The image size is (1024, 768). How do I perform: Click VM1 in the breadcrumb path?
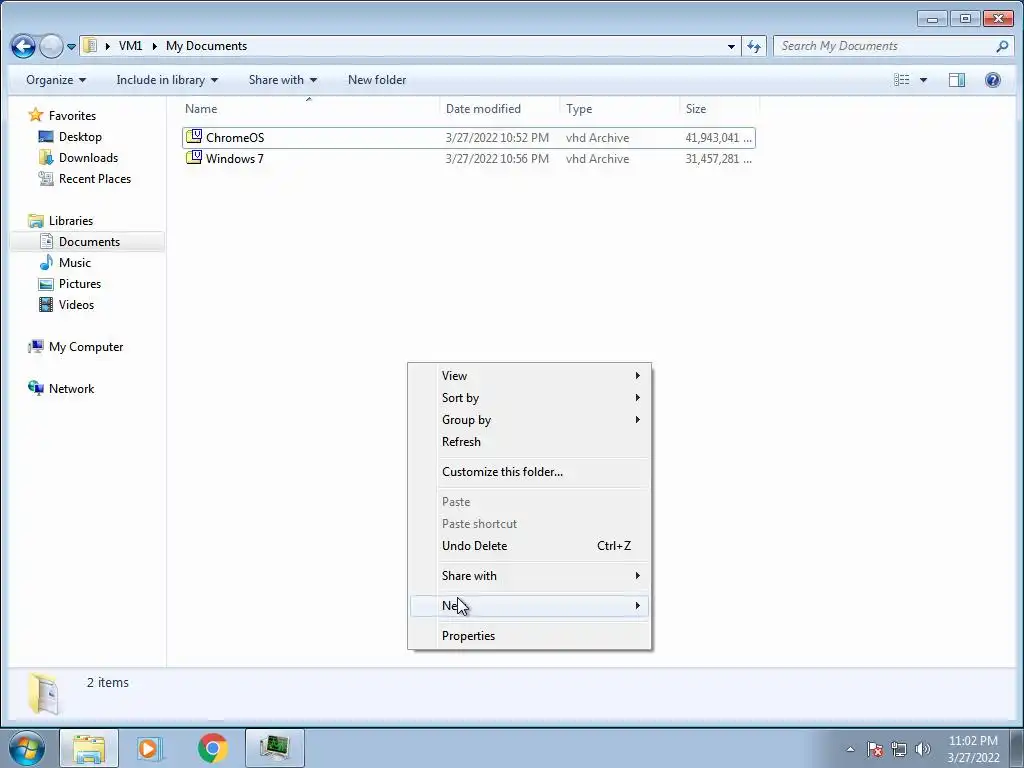pyautogui.click(x=130, y=46)
